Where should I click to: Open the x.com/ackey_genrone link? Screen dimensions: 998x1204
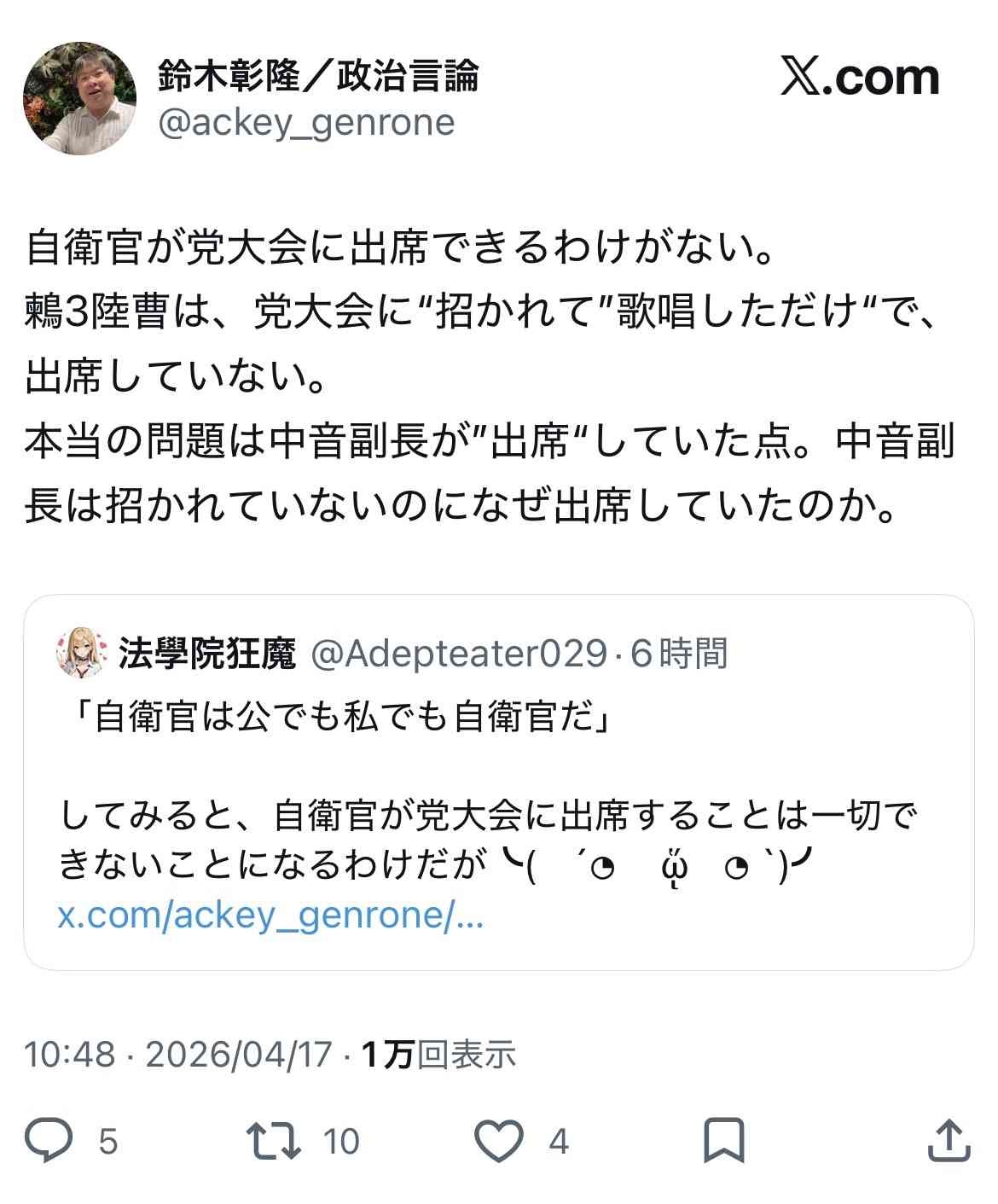270,916
